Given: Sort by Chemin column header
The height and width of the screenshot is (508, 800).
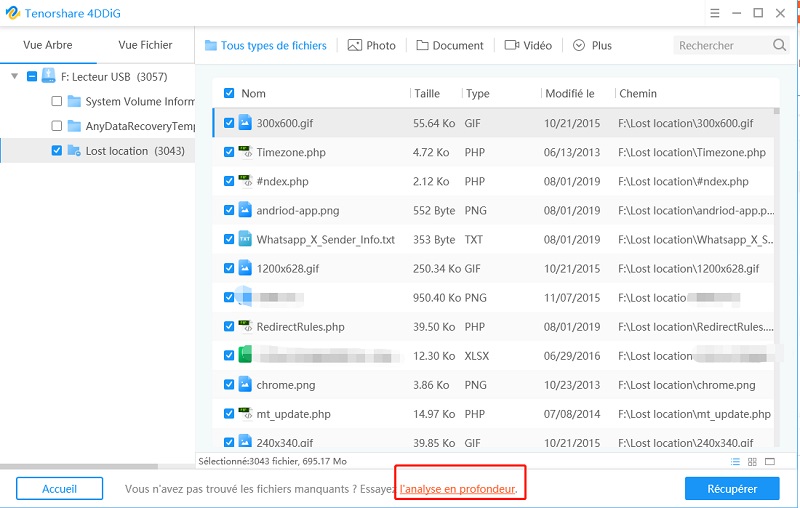Looking at the screenshot, I should pos(638,93).
